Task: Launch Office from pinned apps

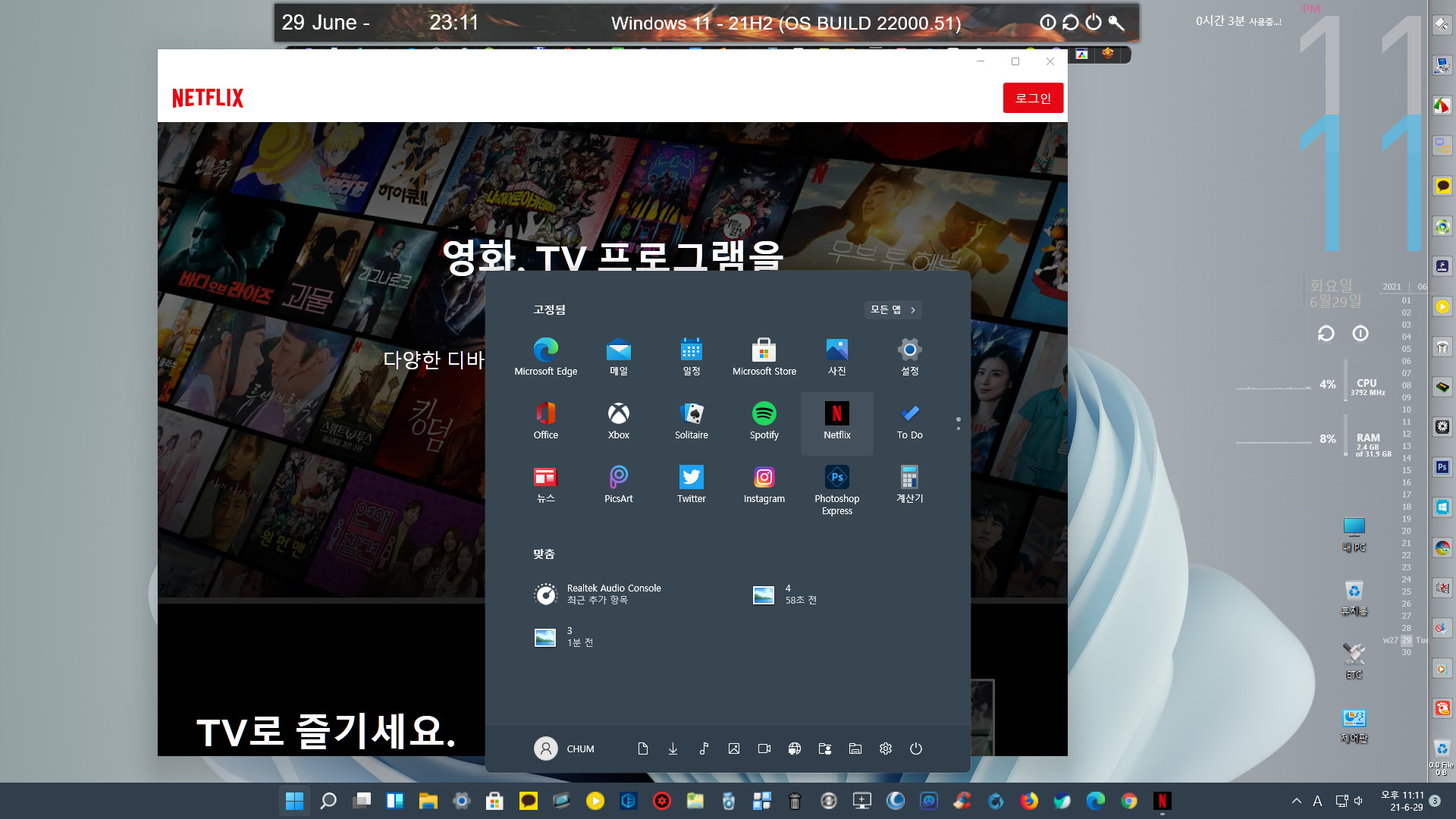Action: [546, 421]
